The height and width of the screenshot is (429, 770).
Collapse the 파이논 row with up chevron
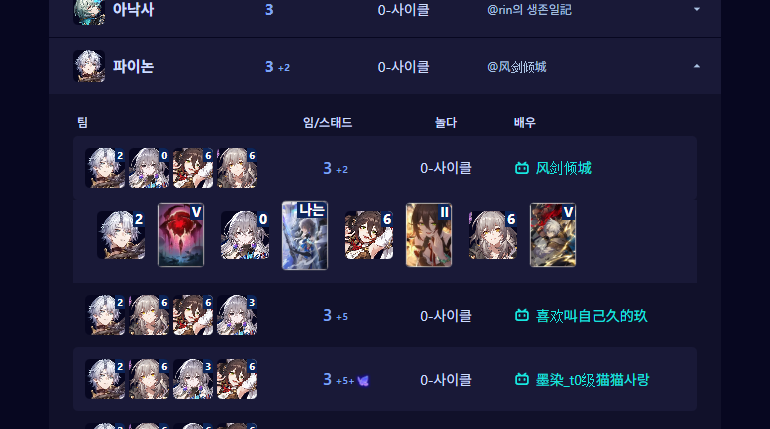point(696,66)
